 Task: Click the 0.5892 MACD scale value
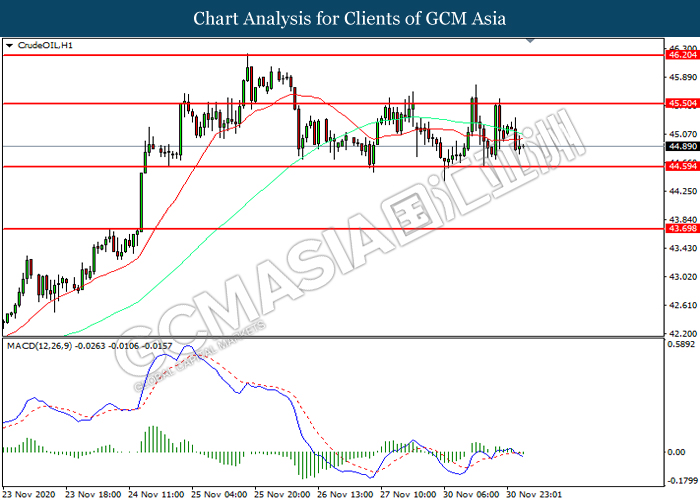click(x=681, y=345)
